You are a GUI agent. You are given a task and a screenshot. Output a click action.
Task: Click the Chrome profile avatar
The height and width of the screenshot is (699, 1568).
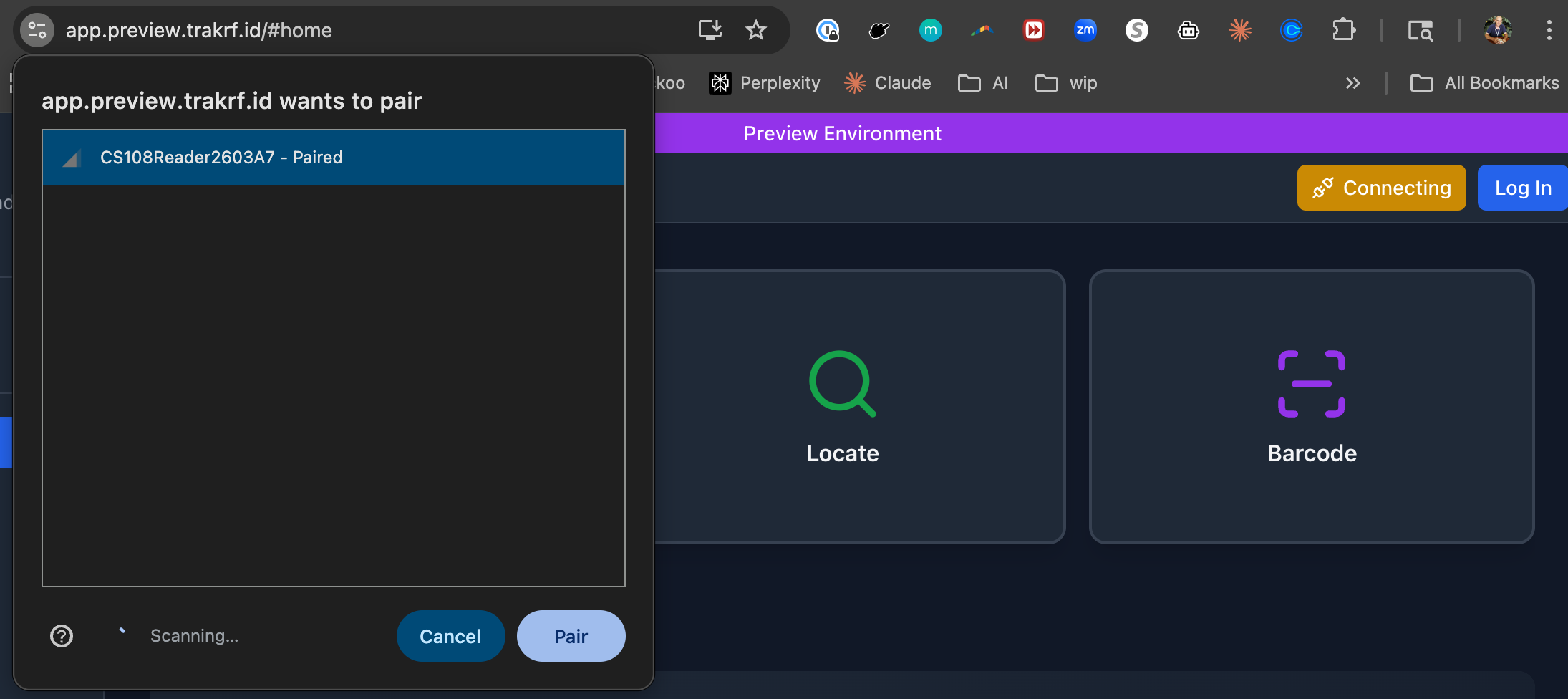click(1499, 30)
